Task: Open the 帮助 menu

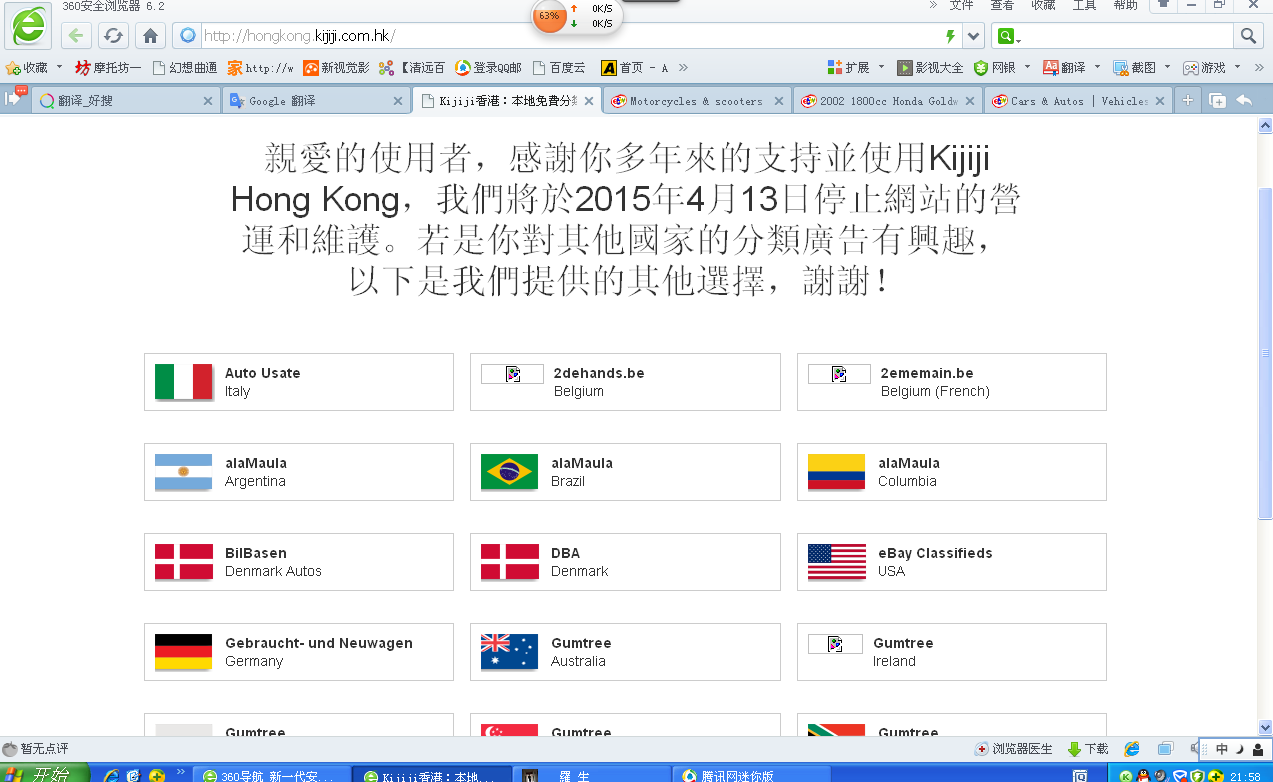Action: point(1125,5)
